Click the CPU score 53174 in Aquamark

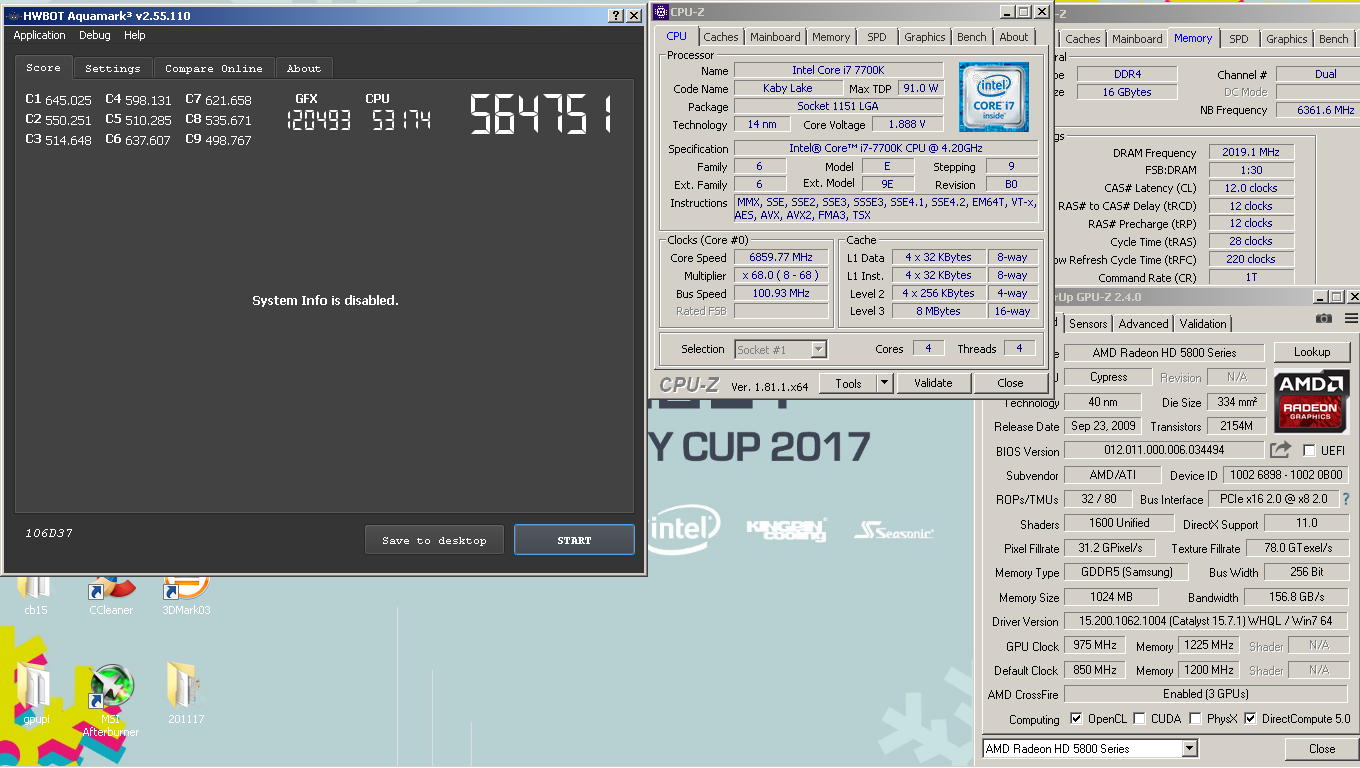tap(401, 120)
